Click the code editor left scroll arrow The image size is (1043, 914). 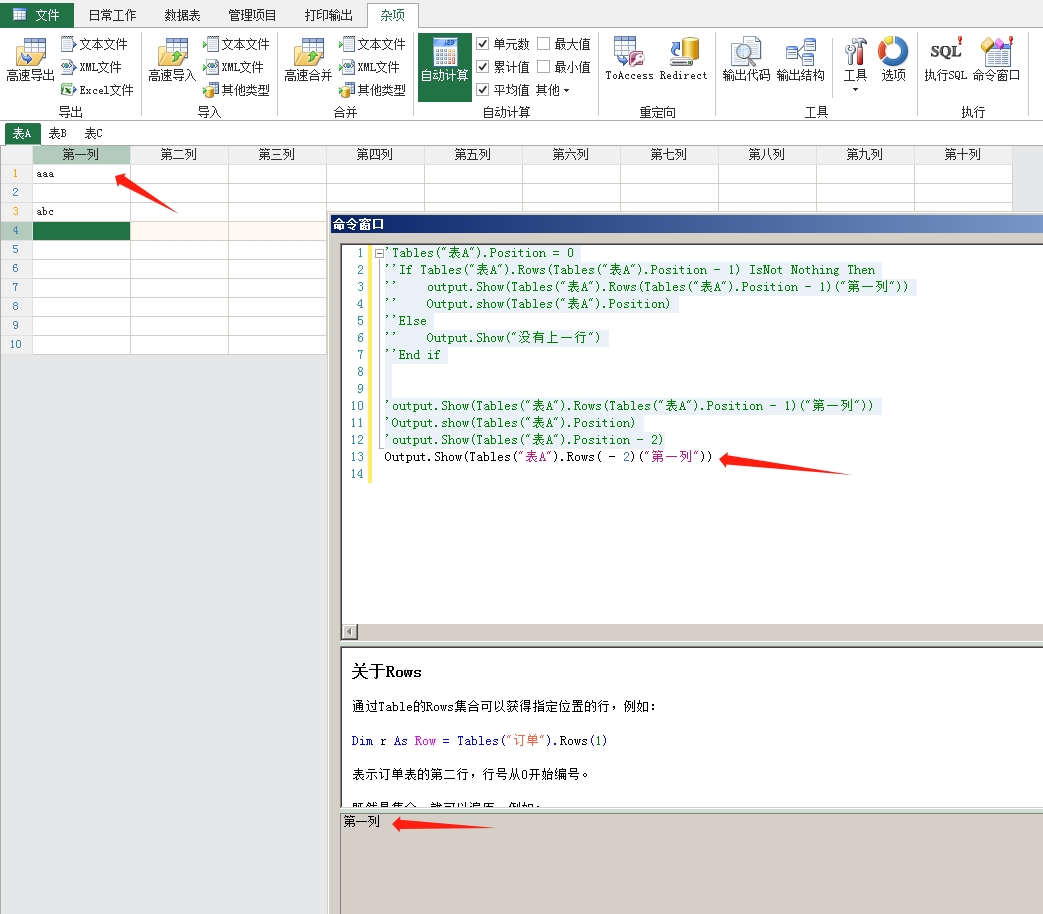[x=350, y=631]
